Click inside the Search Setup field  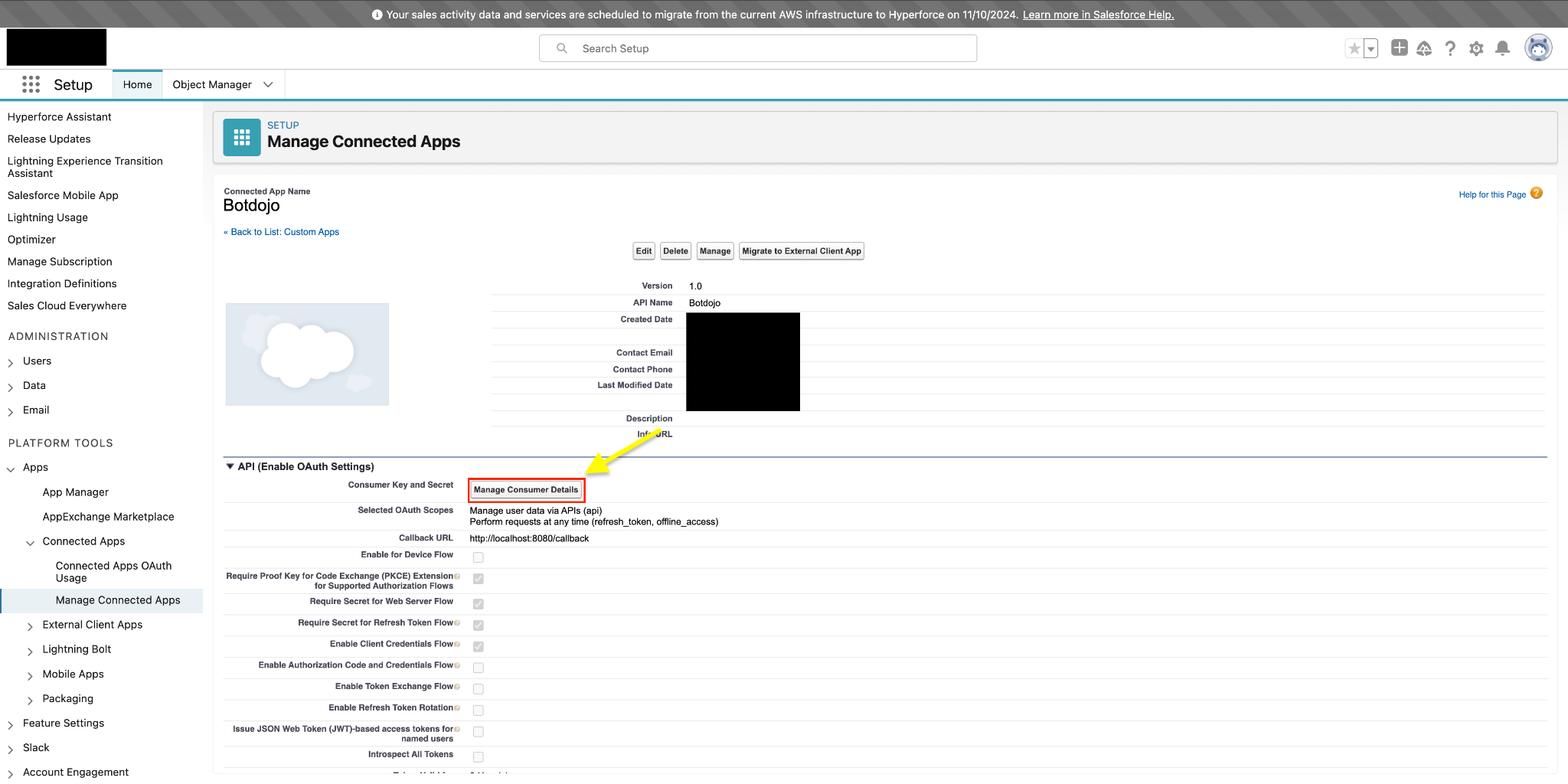[x=758, y=48]
